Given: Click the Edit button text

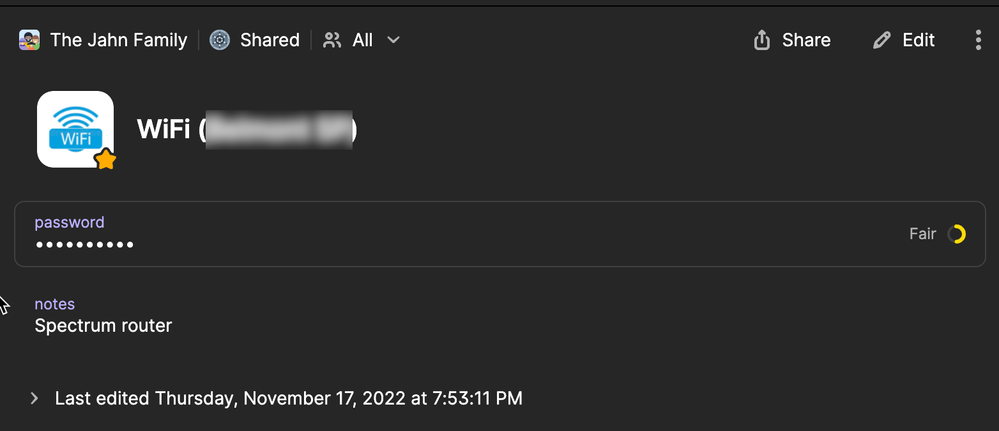Looking at the screenshot, I should tap(918, 40).
